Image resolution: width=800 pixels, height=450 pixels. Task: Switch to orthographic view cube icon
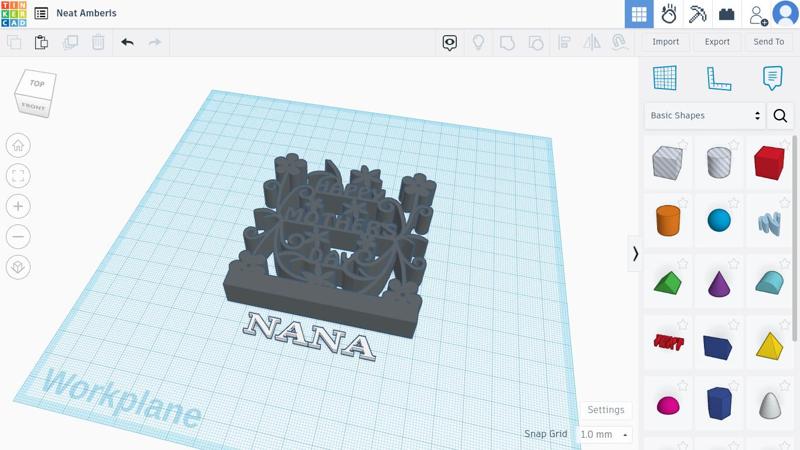click(18, 267)
